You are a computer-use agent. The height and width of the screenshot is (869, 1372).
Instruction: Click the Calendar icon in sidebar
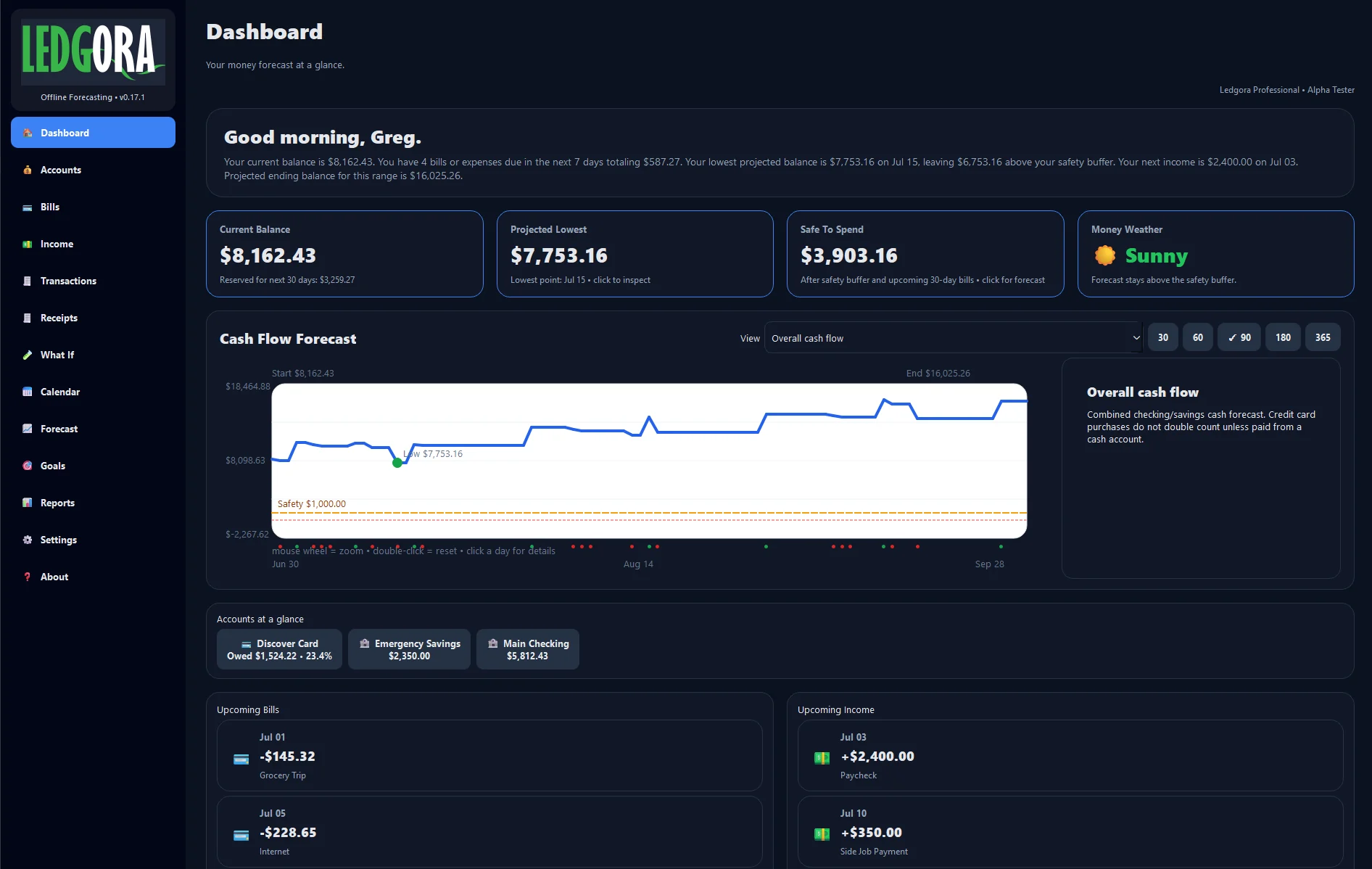pos(28,392)
